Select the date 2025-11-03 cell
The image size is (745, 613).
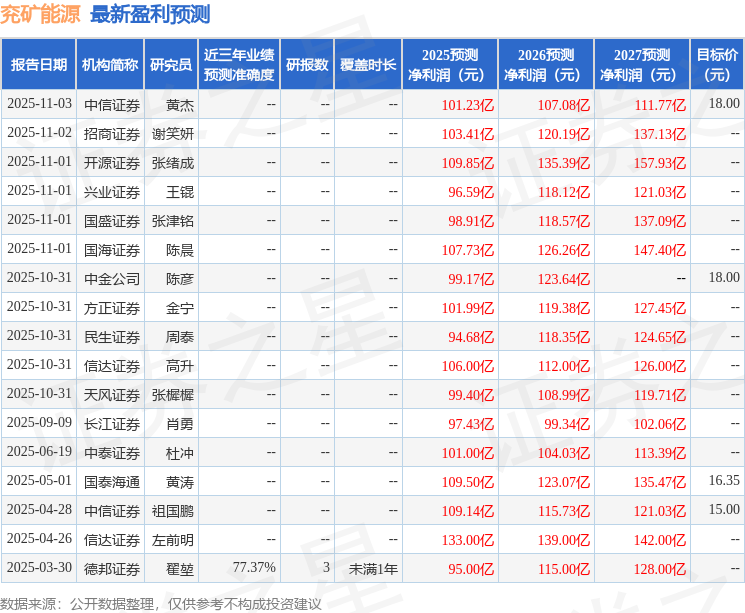(39, 104)
